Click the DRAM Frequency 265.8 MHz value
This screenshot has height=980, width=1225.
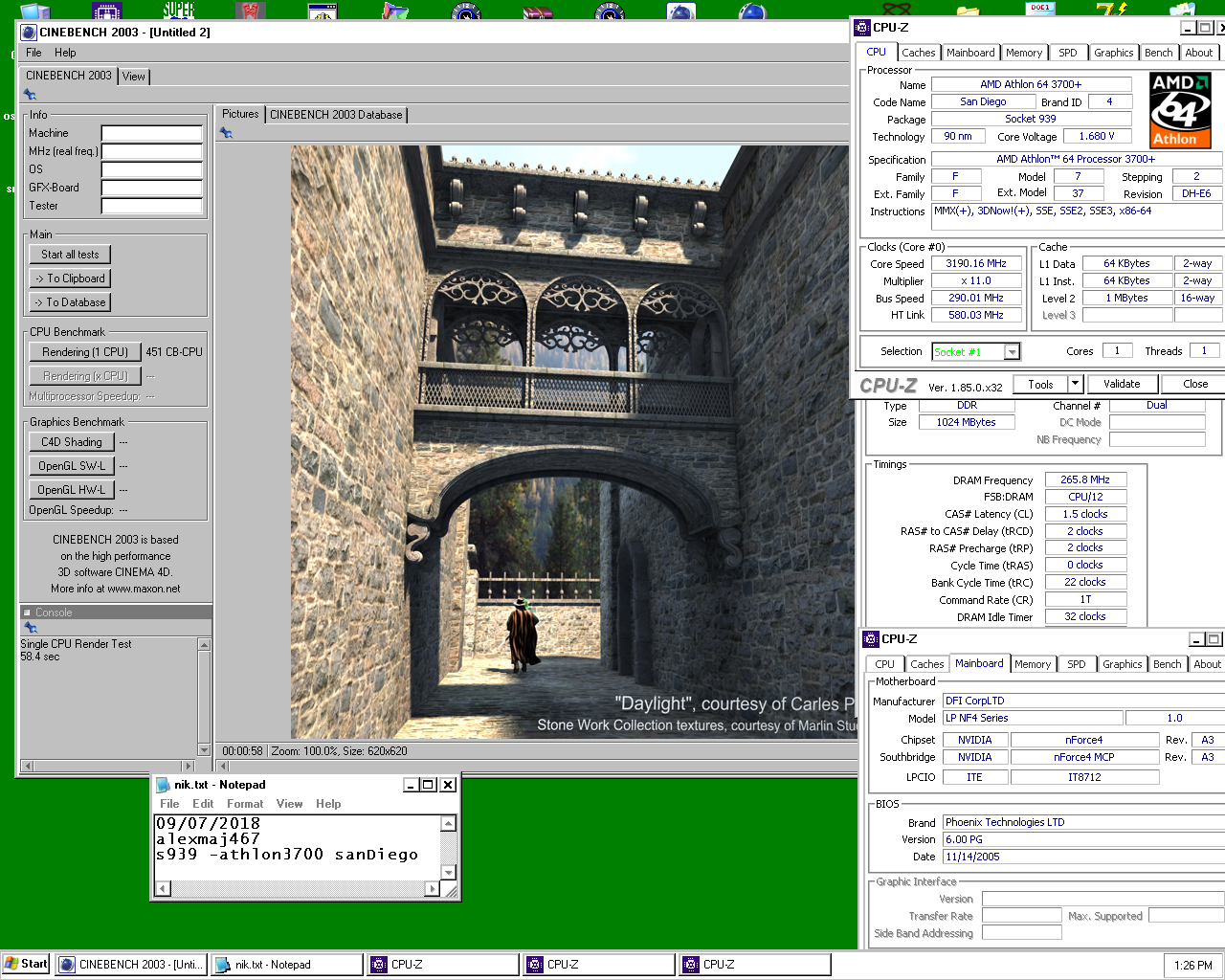(1085, 479)
